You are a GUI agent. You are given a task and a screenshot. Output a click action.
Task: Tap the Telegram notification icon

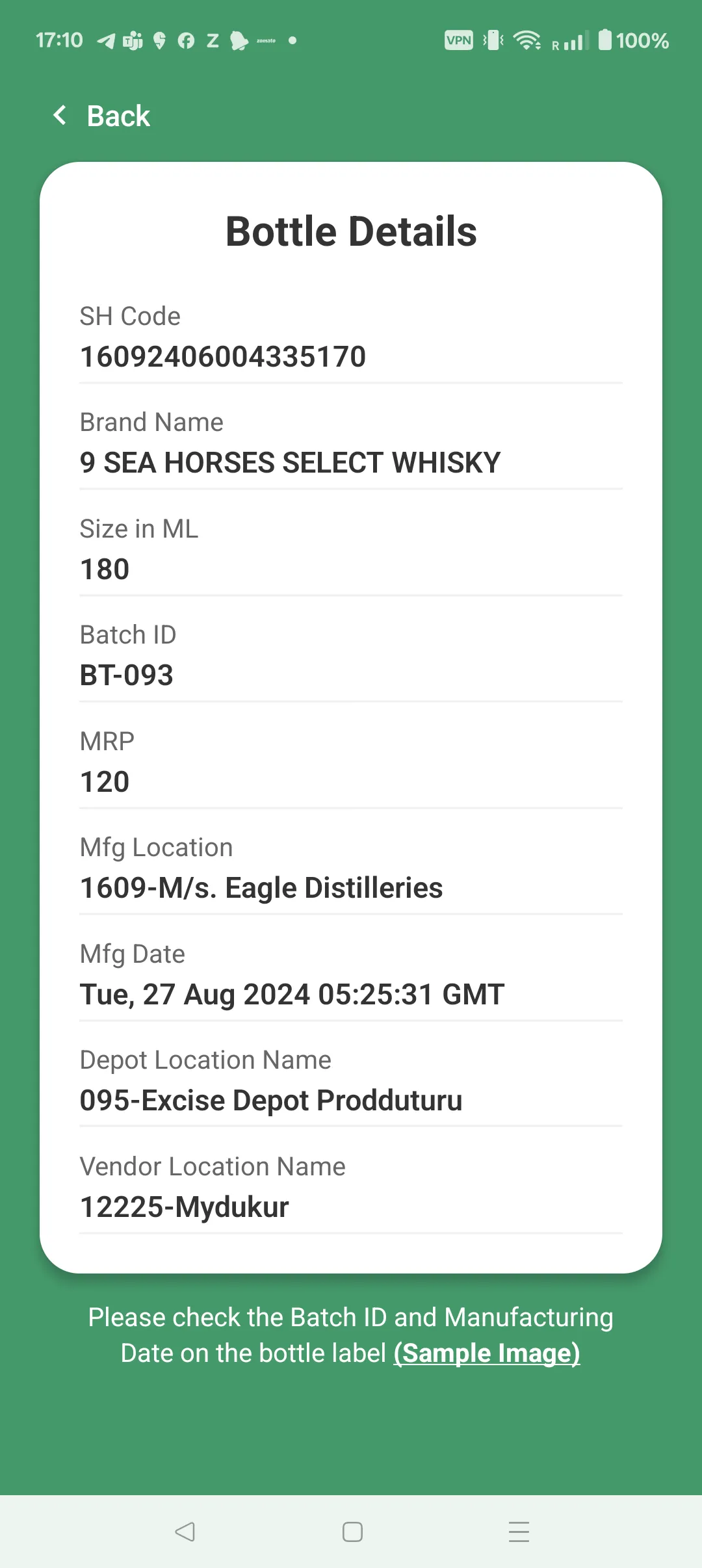point(106,41)
